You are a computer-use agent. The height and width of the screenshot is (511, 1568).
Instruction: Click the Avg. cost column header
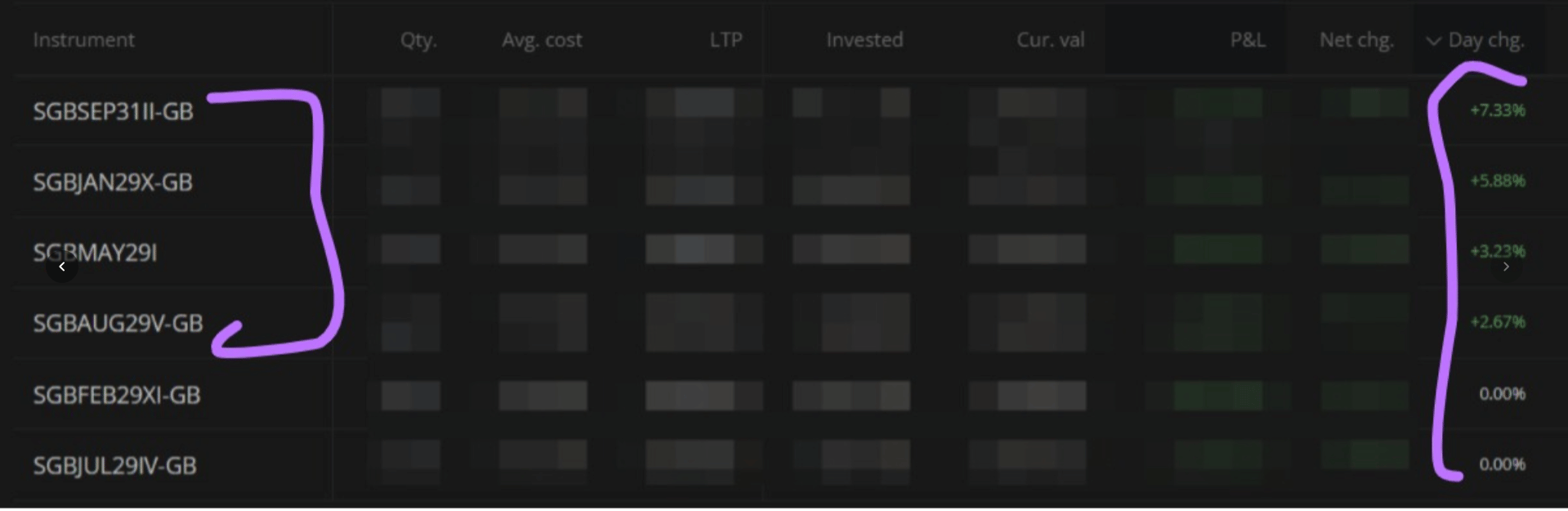[542, 40]
